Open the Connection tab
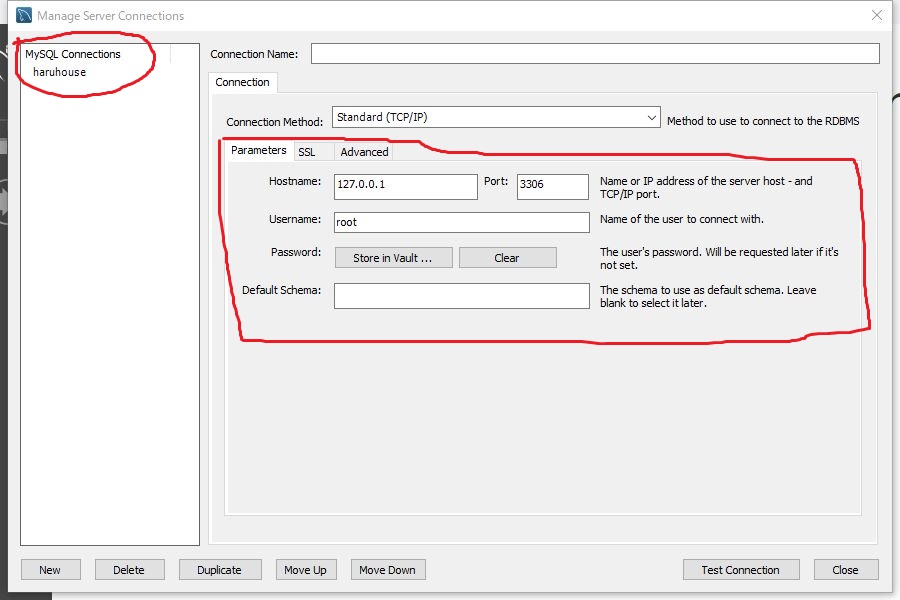 pos(242,82)
